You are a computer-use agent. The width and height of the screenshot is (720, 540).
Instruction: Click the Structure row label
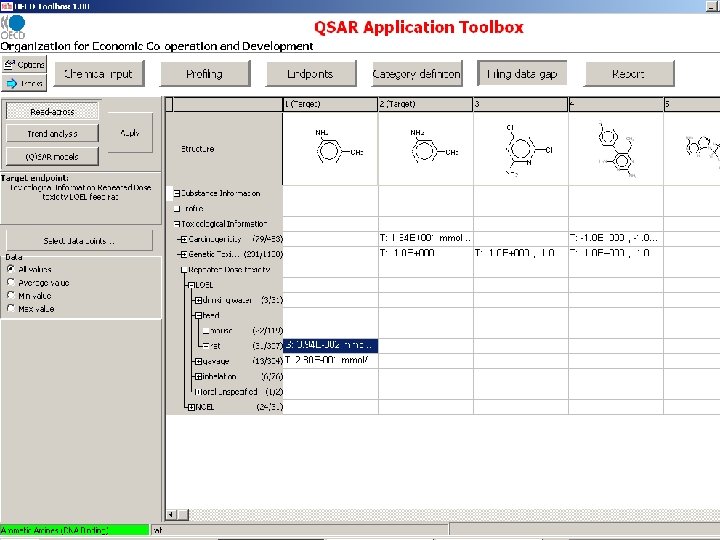[x=197, y=149]
